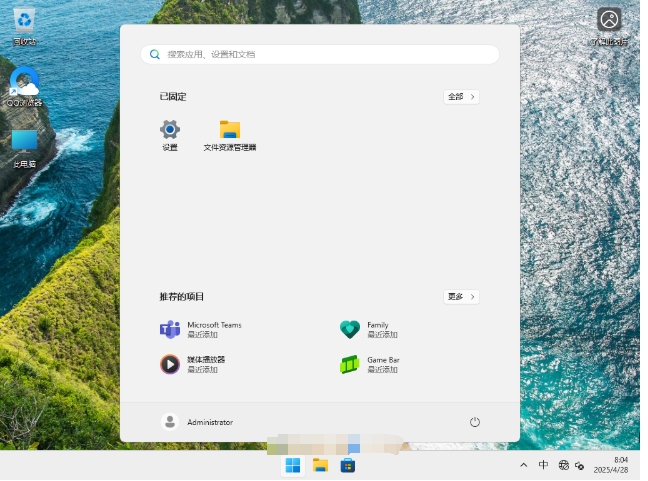Expand all apps with 全部 button

pos(461,97)
